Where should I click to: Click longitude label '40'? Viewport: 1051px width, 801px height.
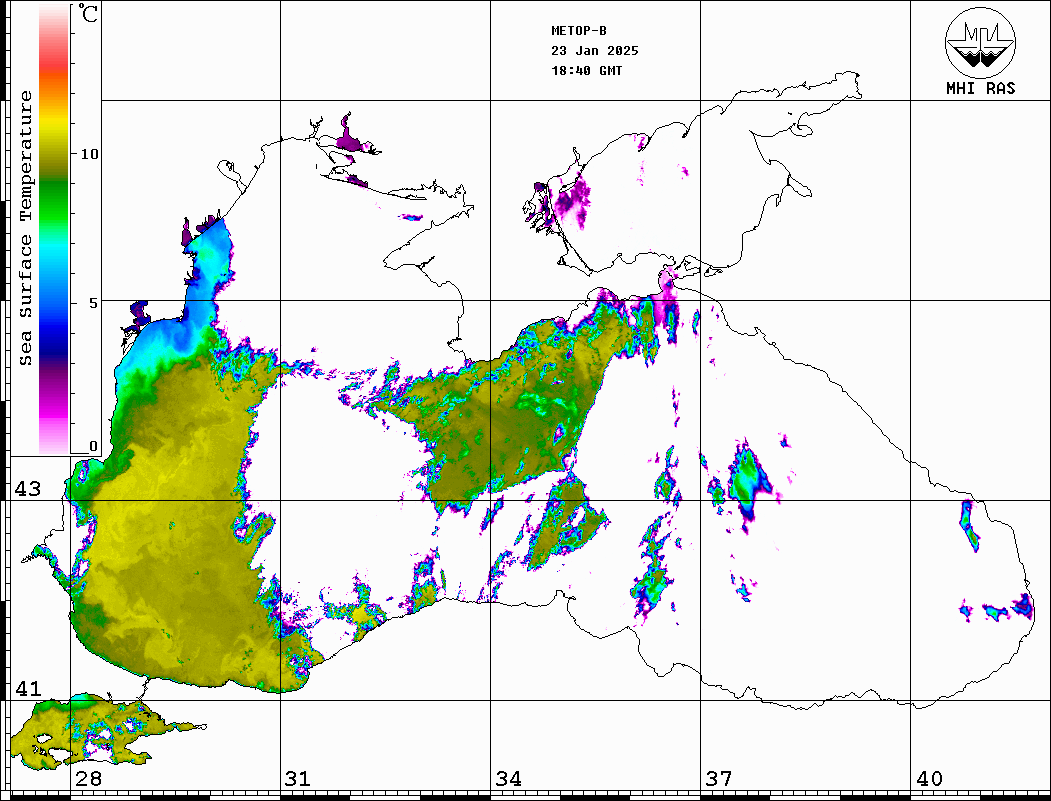pos(929,779)
